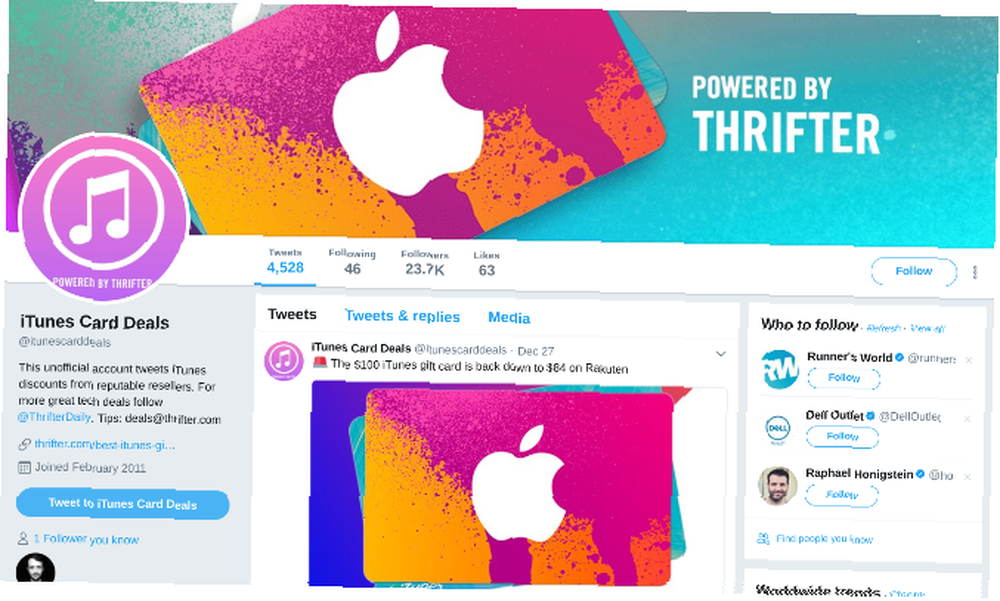Click the tweet author's small avatar icon

click(283, 360)
